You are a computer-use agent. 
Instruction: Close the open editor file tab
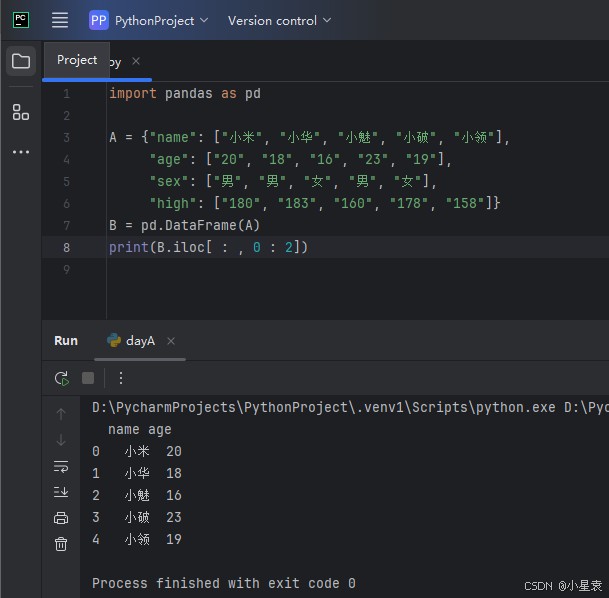coord(137,62)
